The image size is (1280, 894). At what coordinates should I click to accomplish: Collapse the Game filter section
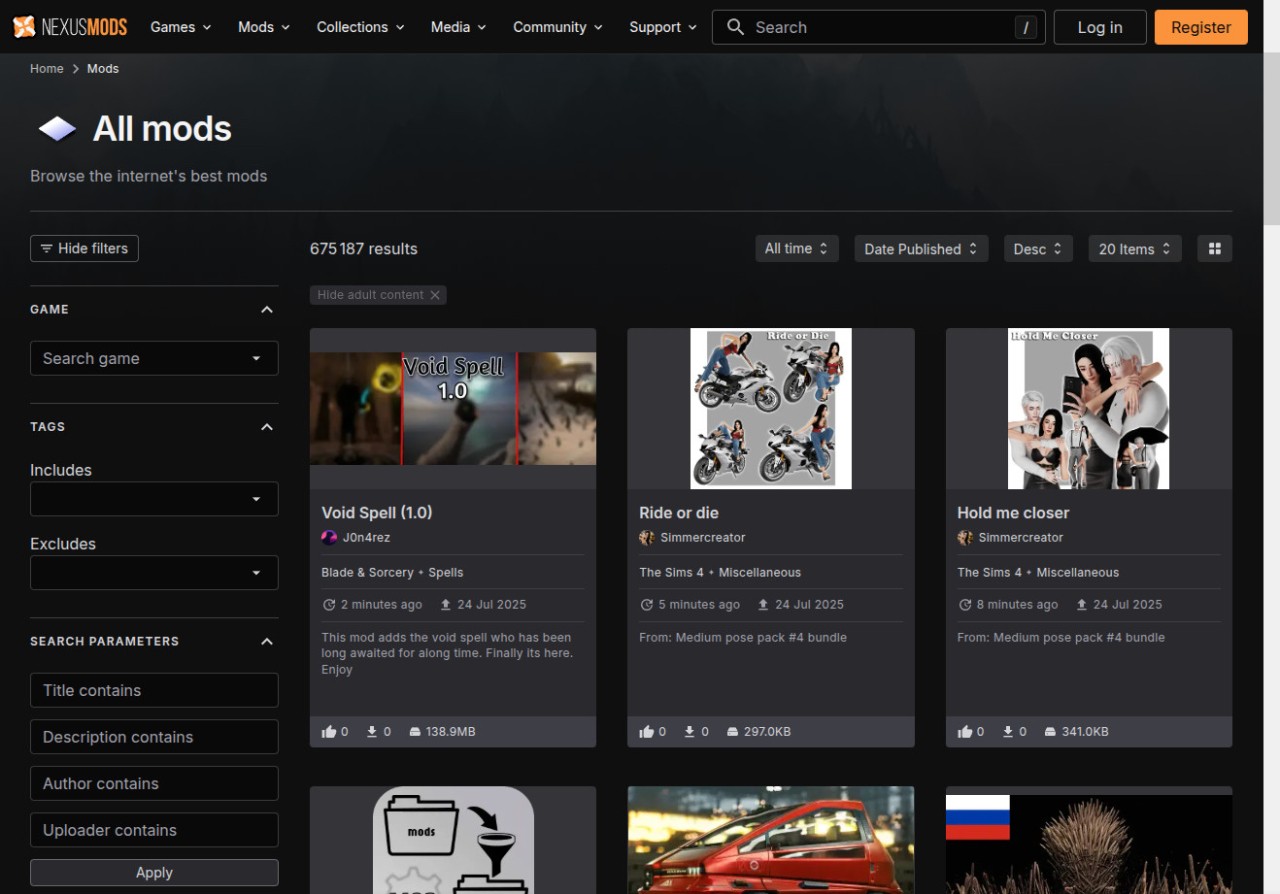coord(267,310)
